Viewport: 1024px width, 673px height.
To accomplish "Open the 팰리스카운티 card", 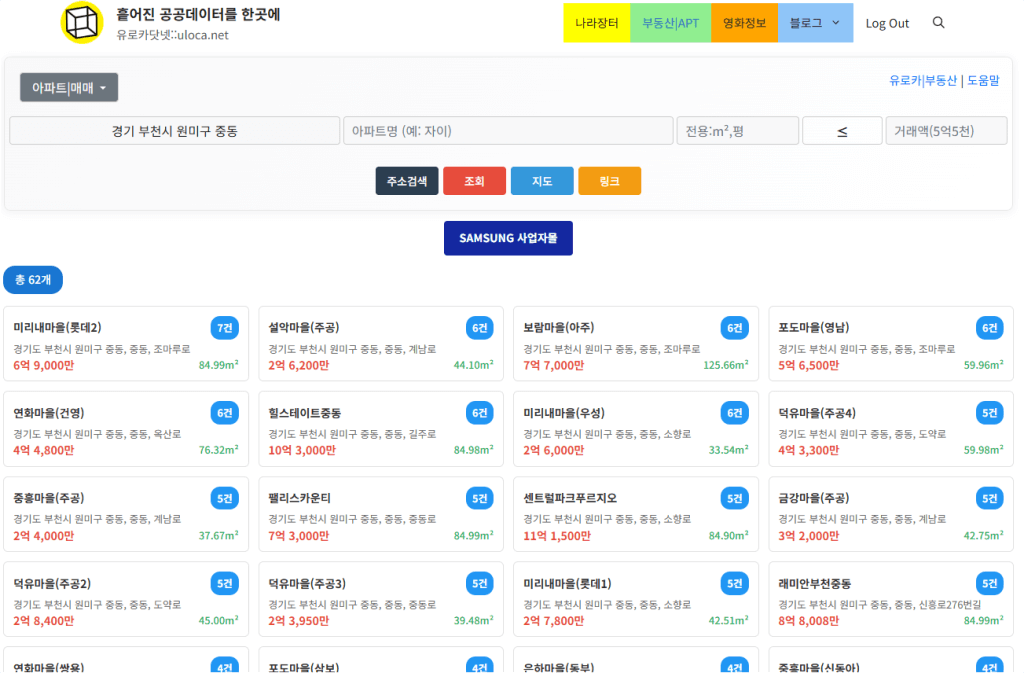I will (381, 514).
